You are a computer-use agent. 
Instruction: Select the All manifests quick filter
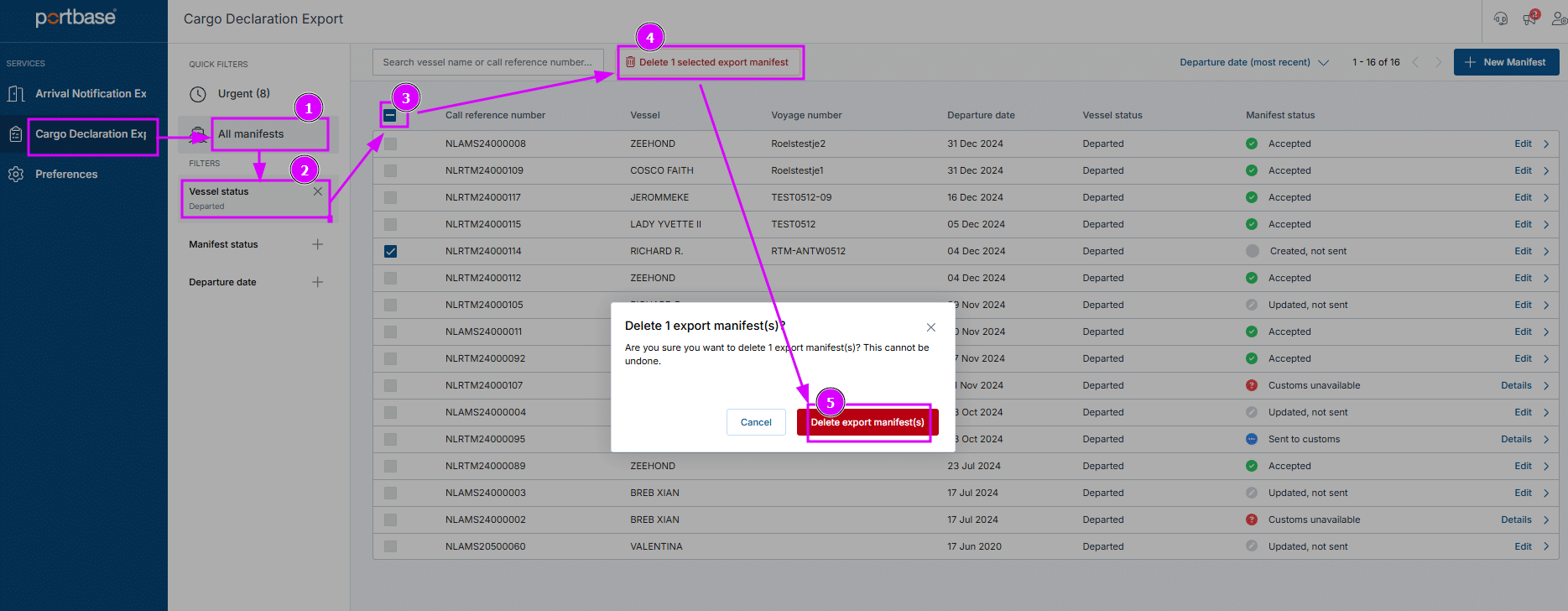(x=251, y=134)
